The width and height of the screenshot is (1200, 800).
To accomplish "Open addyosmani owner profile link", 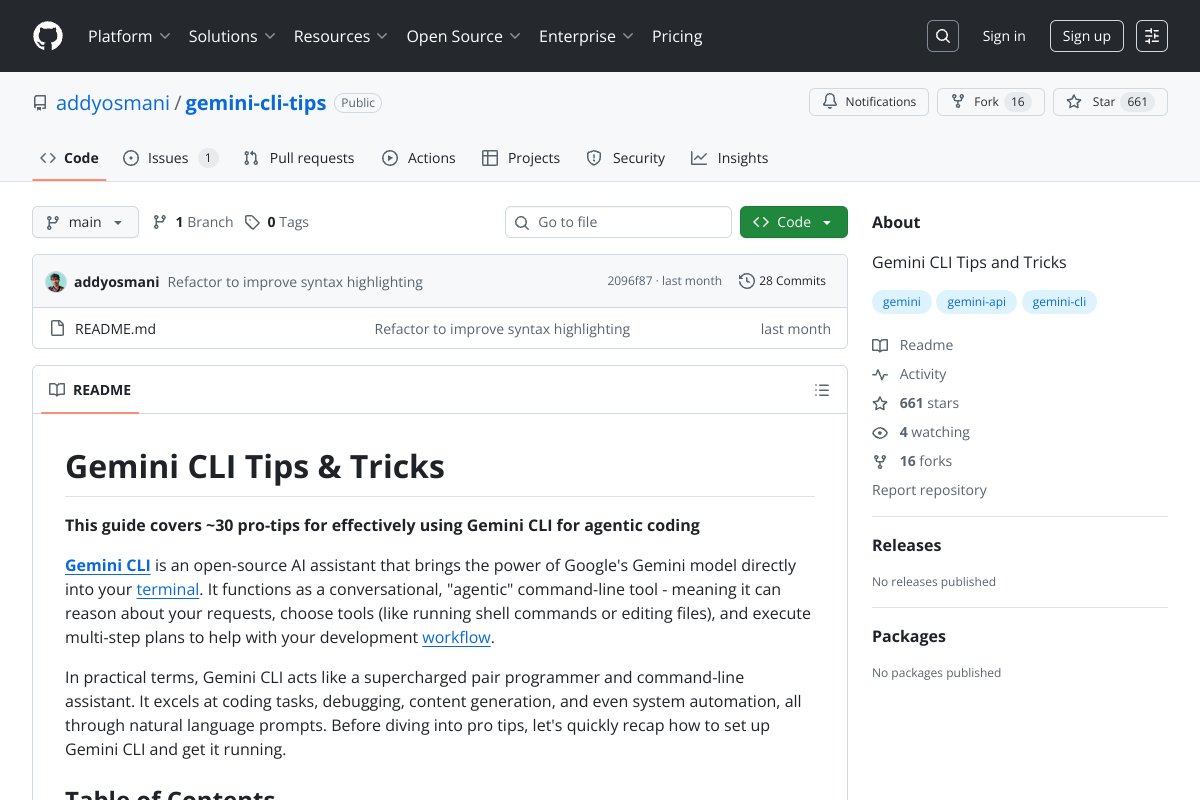I will click(113, 103).
